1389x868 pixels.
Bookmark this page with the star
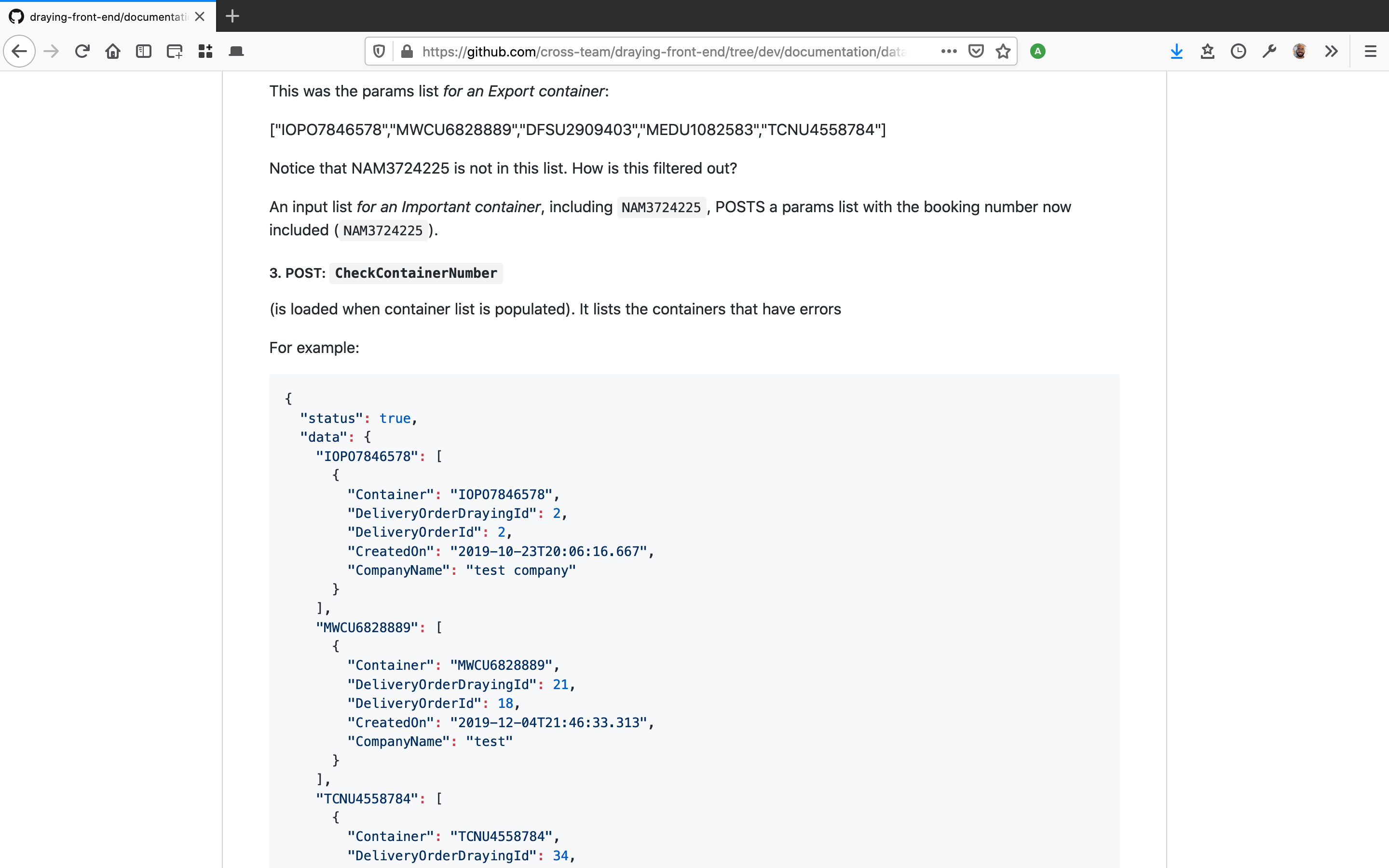click(1003, 52)
